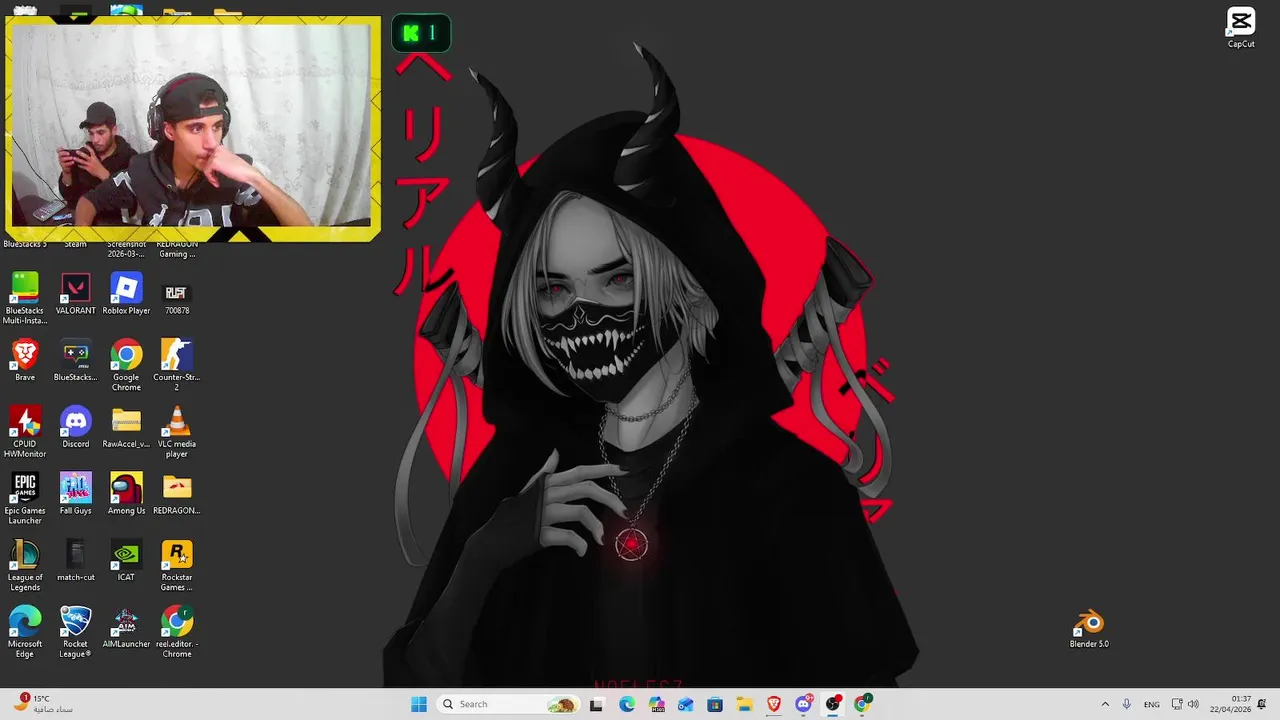Screen dimensions: 1280x720
Task: Switch to OBS Studio in taskbar
Action: [x=832, y=704]
